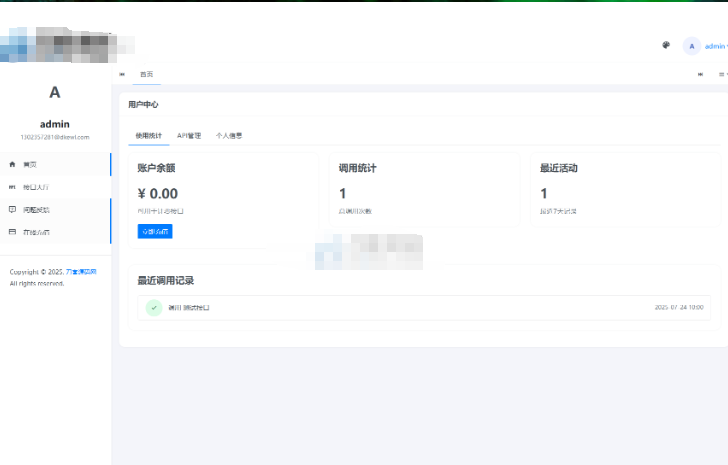Open 接口大厅 in the sidebar menu
The image size is (728, 465).
(55, 187)
